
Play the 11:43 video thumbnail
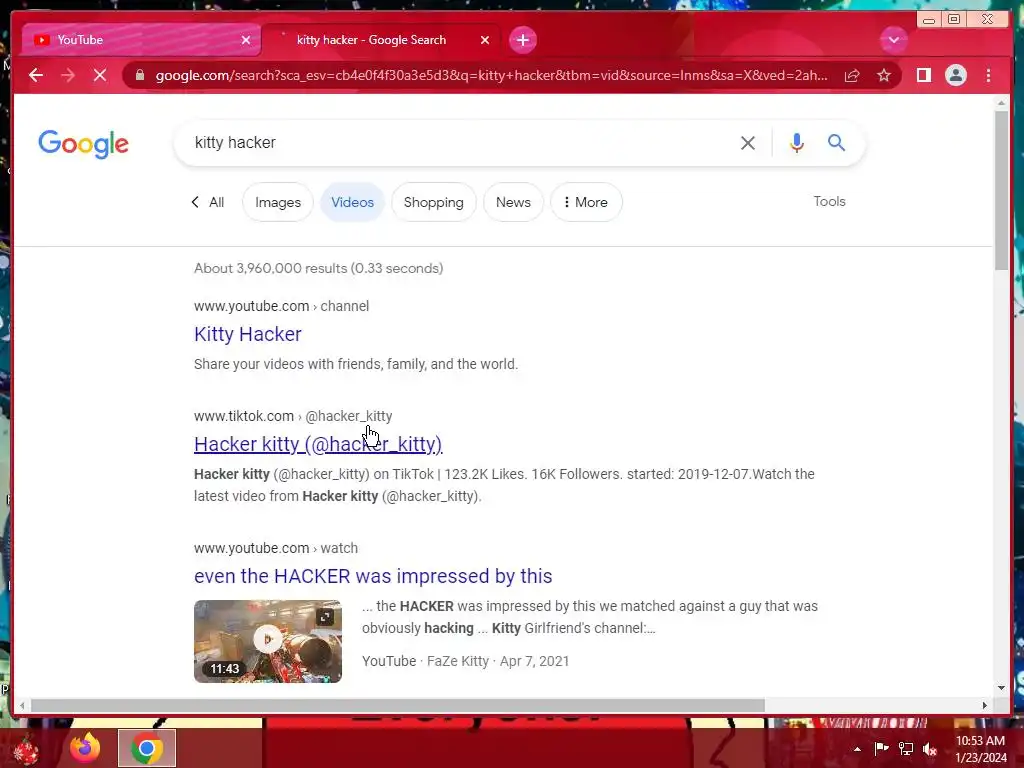[x=268, y=641]
